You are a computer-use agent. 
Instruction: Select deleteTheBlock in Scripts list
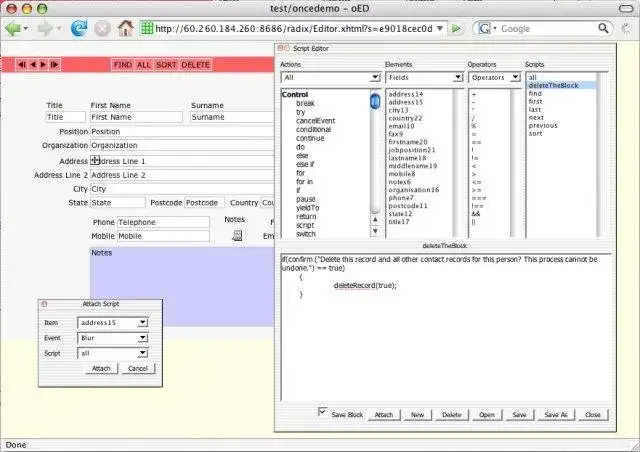[562, 85]
